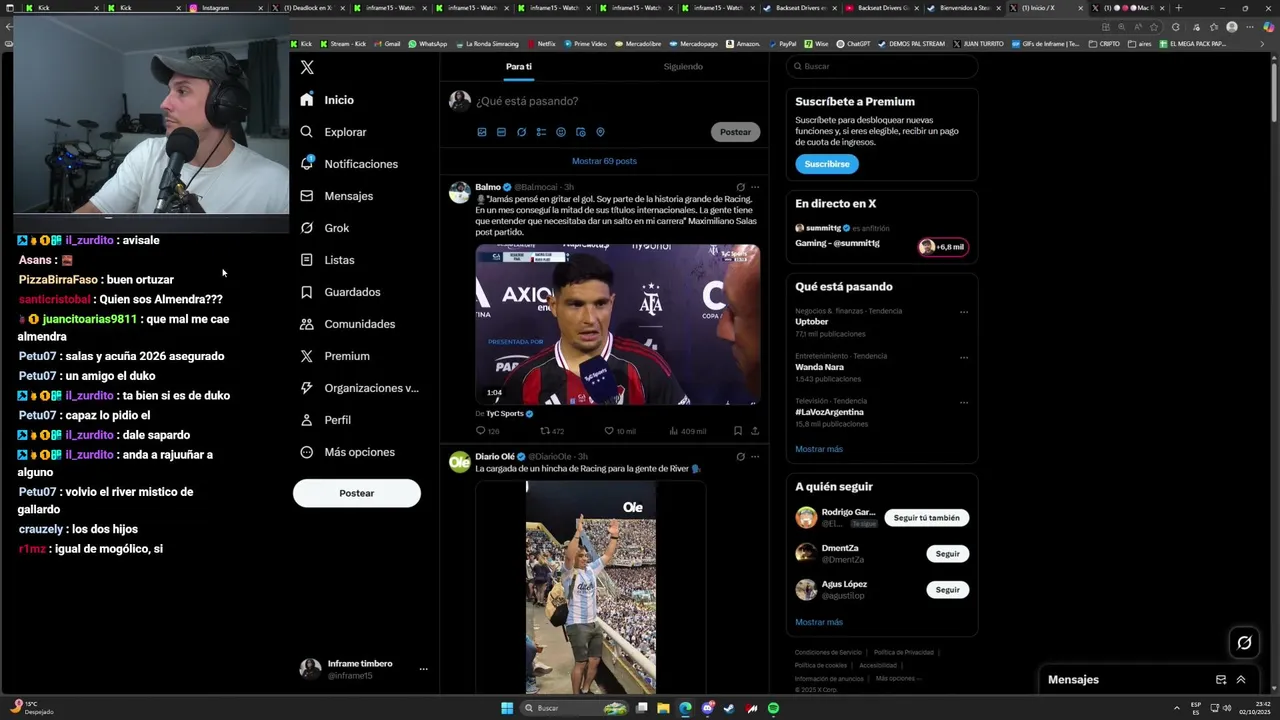Open the Wanda Nara trend
Screen dimensions: 1280x720
819,367
